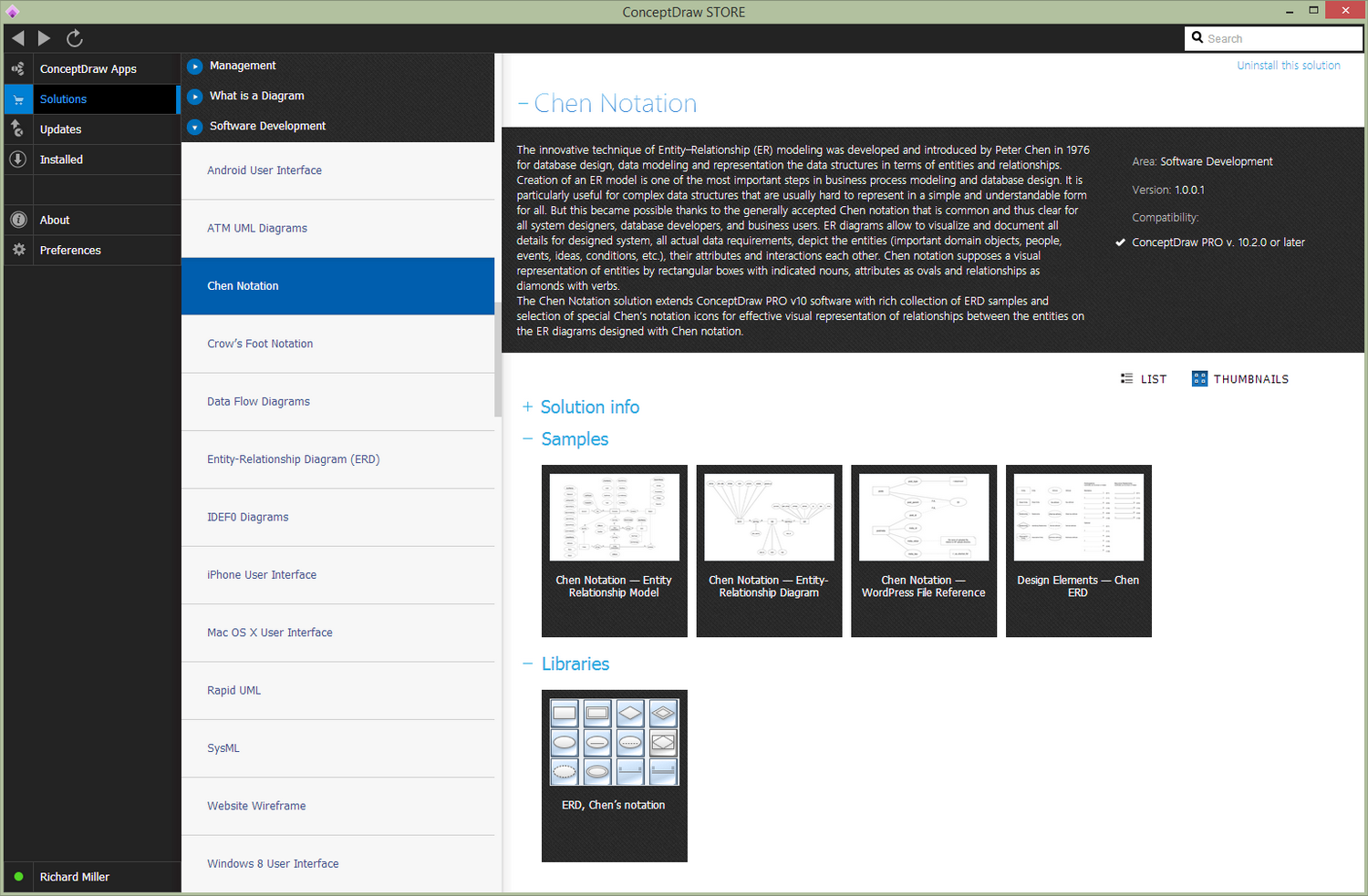1368x896 pixels.
Task: Select IDEF0 Diagrams solution
Action: [337, 517]
